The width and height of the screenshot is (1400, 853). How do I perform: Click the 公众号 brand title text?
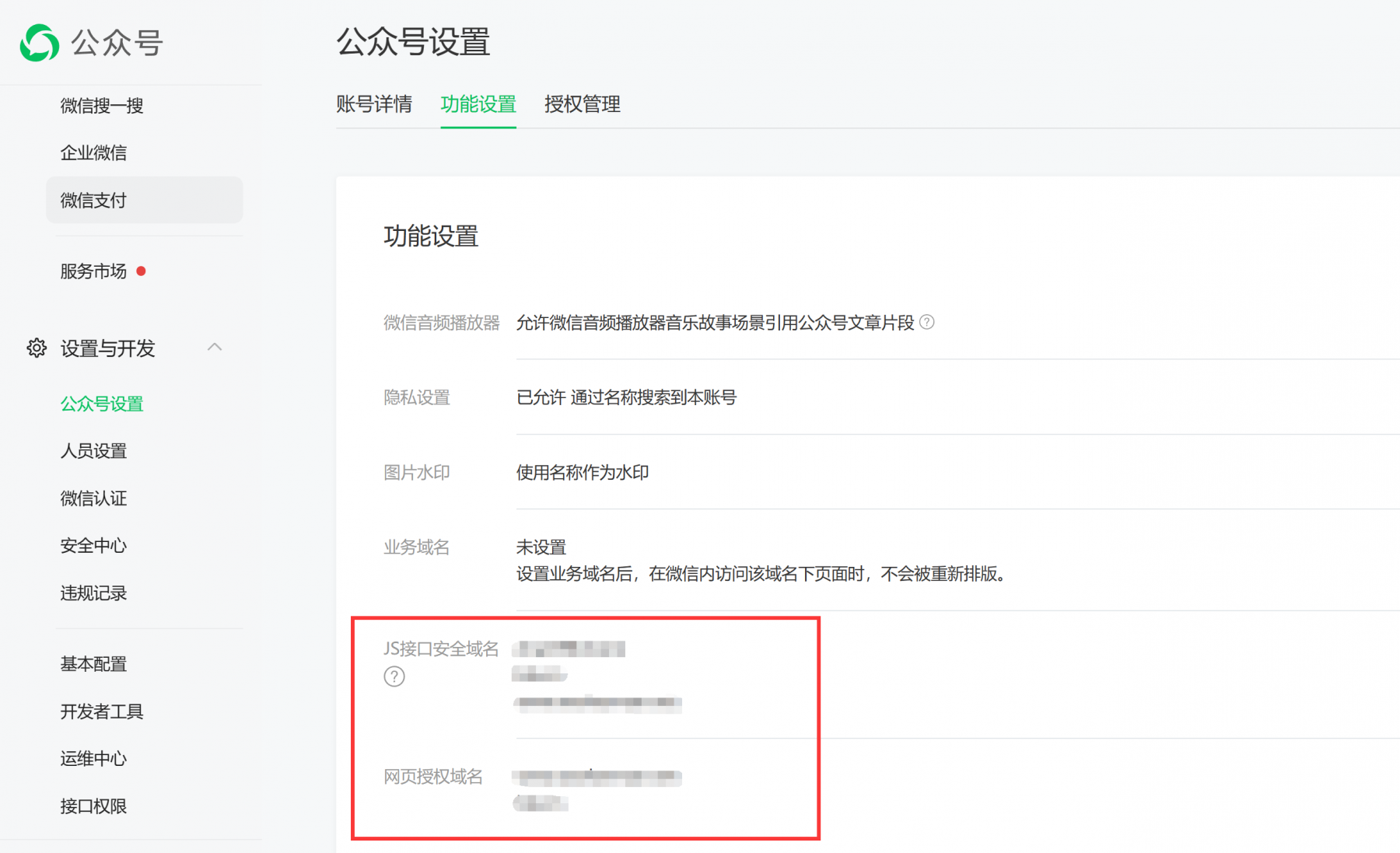tap(117, 43)
